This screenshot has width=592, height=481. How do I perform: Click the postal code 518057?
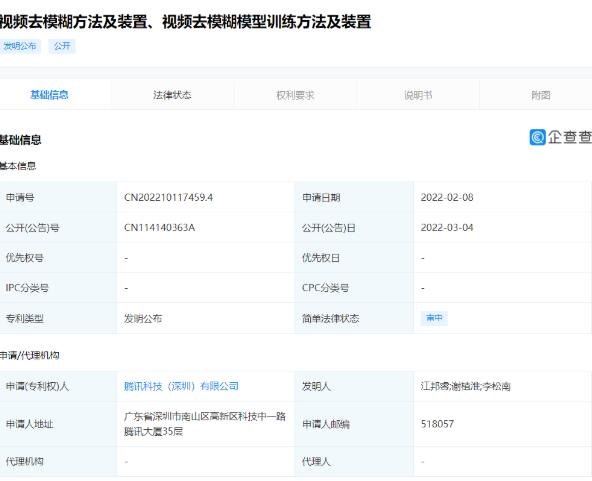pos(437,424)
